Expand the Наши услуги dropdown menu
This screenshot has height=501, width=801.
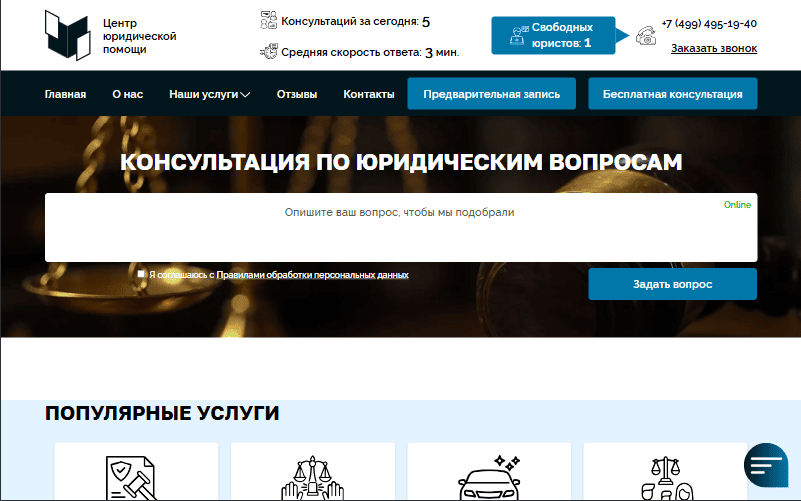coord(209,95)
